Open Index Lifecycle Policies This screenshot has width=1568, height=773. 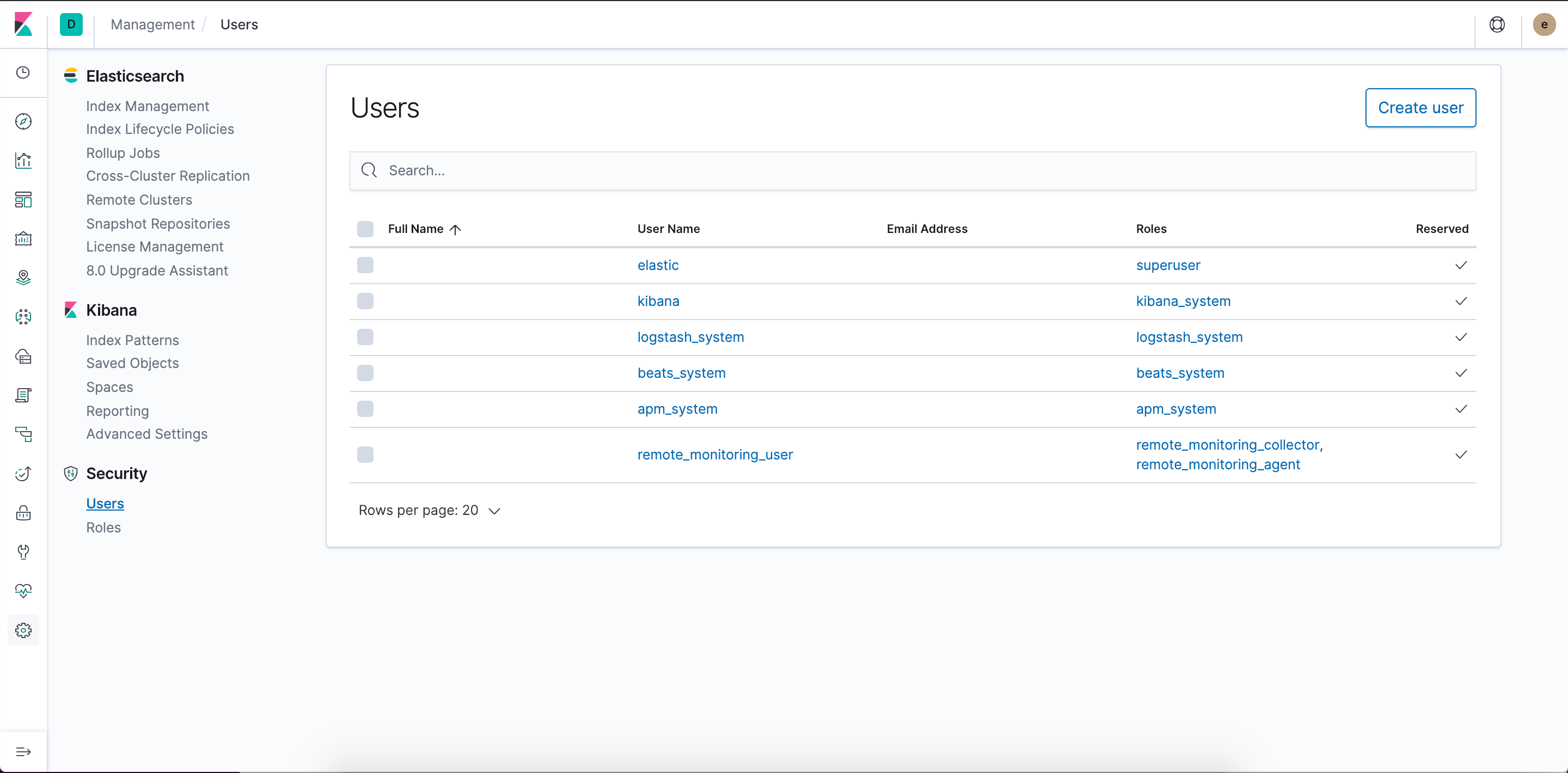(160, 128)
